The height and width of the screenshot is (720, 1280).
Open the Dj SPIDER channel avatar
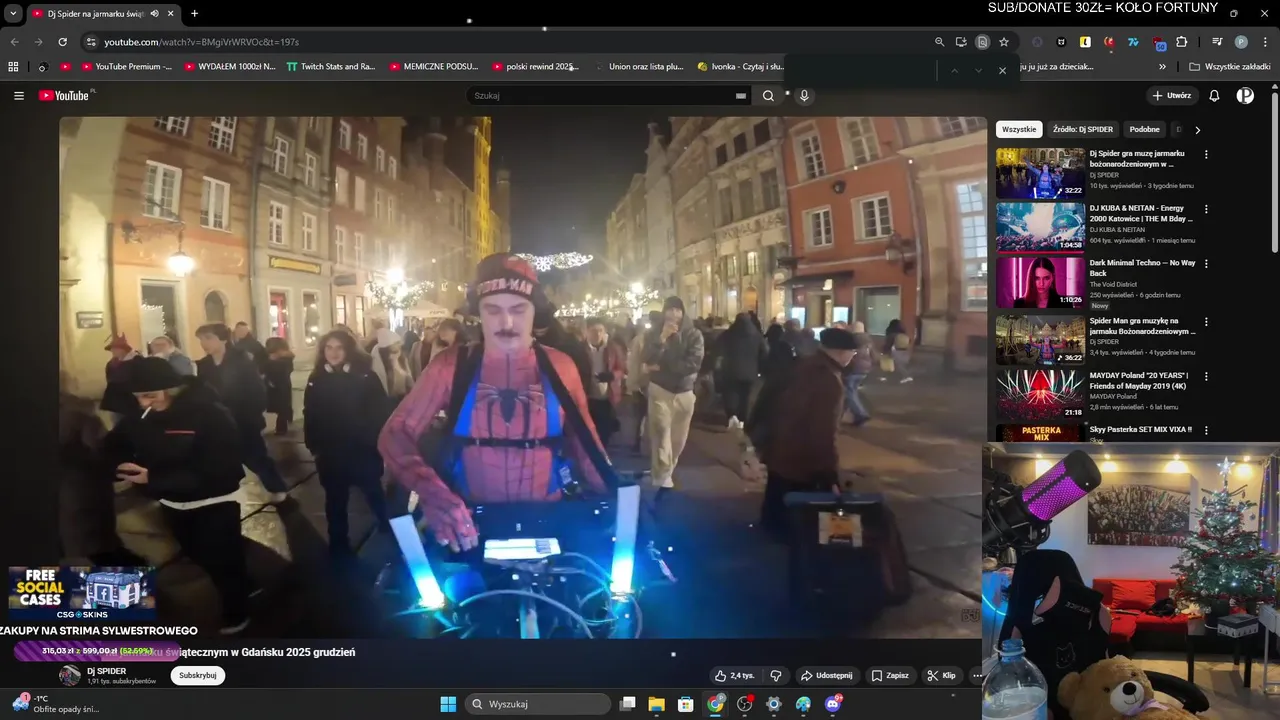69,675
